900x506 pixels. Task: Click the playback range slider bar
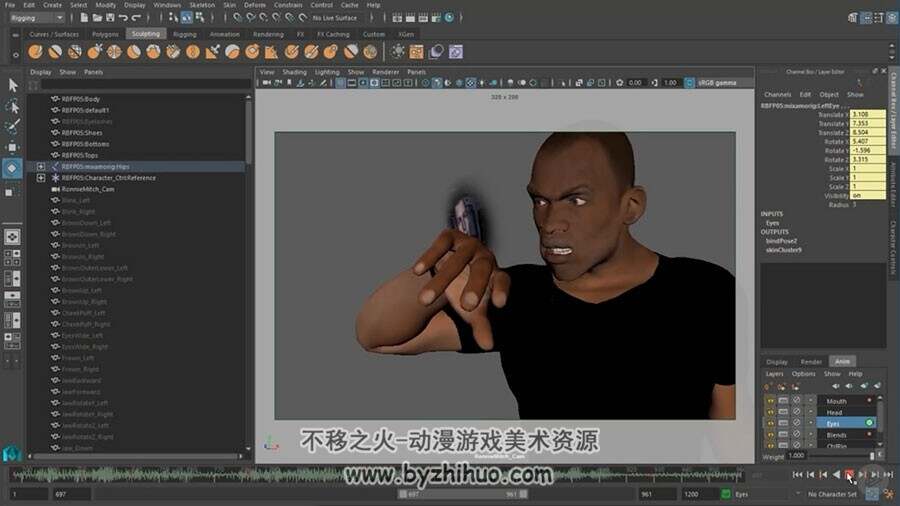point(463,494)
